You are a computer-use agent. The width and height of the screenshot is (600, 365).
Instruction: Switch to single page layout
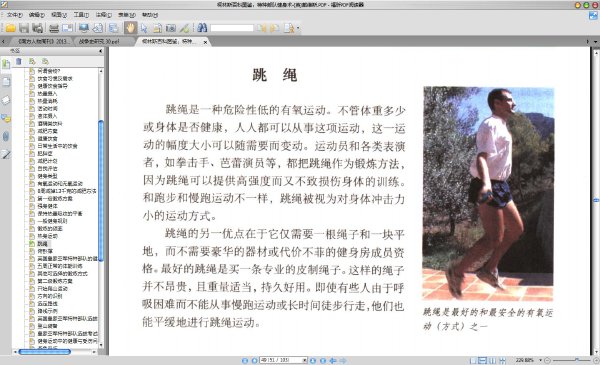tap(473, 360)
